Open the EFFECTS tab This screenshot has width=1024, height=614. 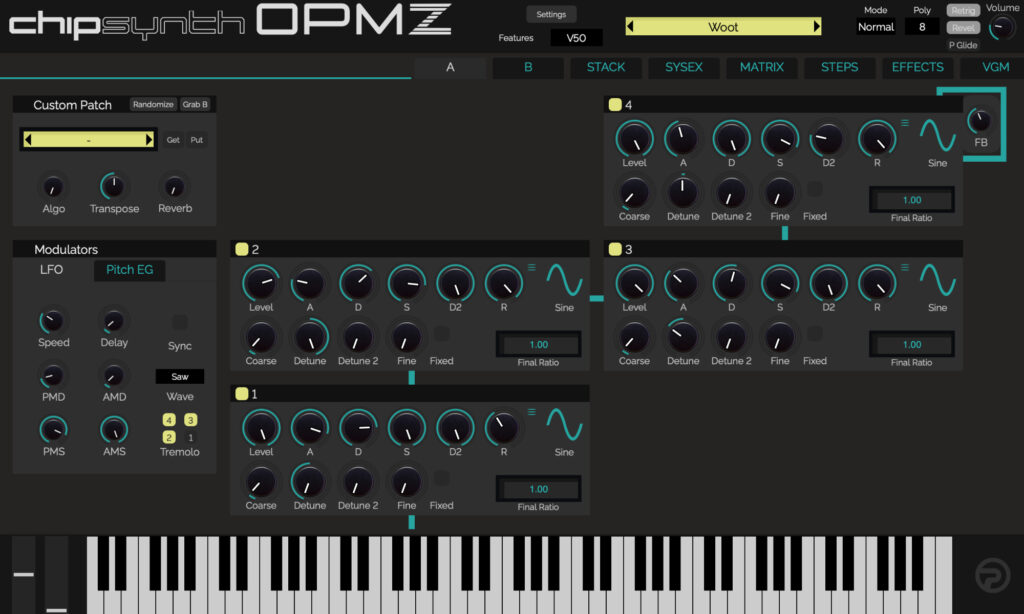(918, 67)
